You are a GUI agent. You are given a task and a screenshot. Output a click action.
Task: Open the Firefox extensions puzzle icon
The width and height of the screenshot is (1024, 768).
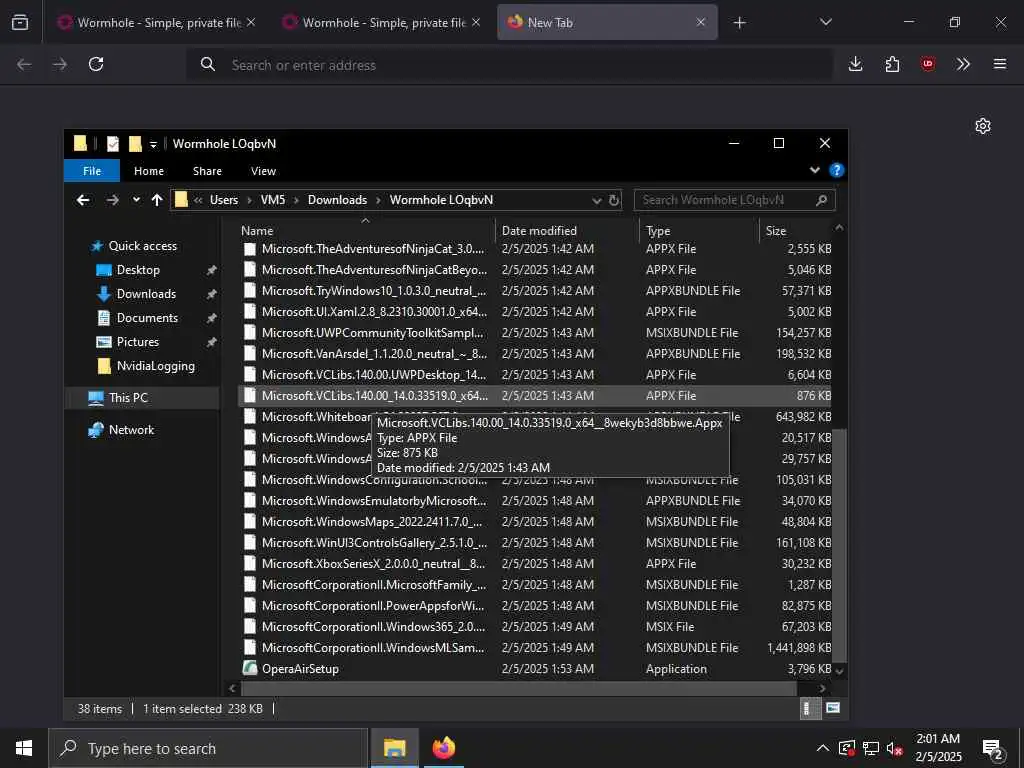[x=892, y=64]
